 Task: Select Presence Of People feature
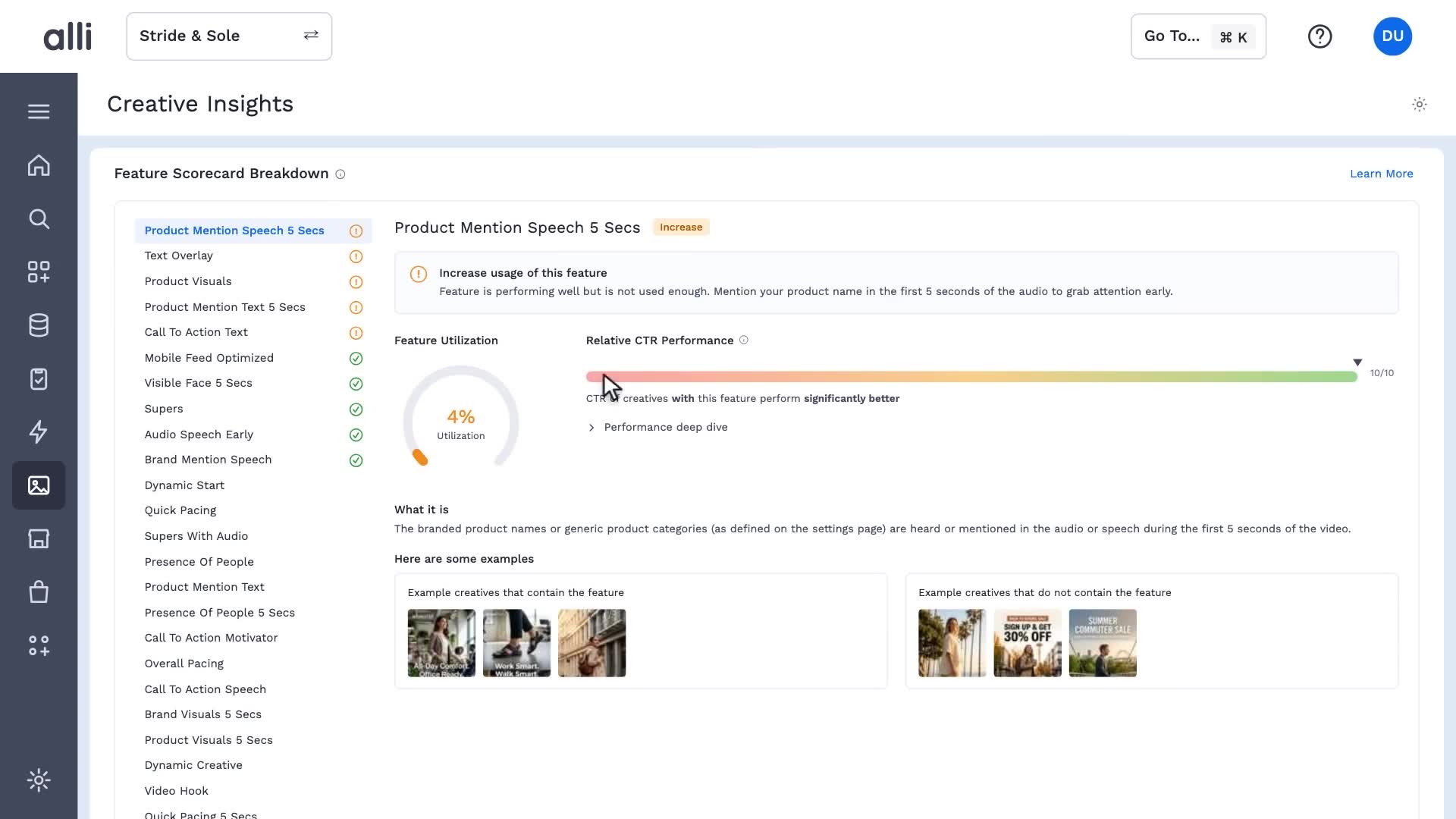tap(199, 562)
